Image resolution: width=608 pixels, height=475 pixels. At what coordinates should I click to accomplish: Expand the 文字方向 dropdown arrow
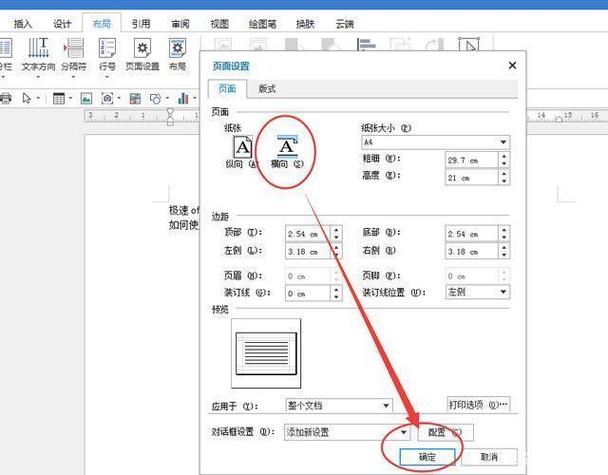tap(38, 77)
